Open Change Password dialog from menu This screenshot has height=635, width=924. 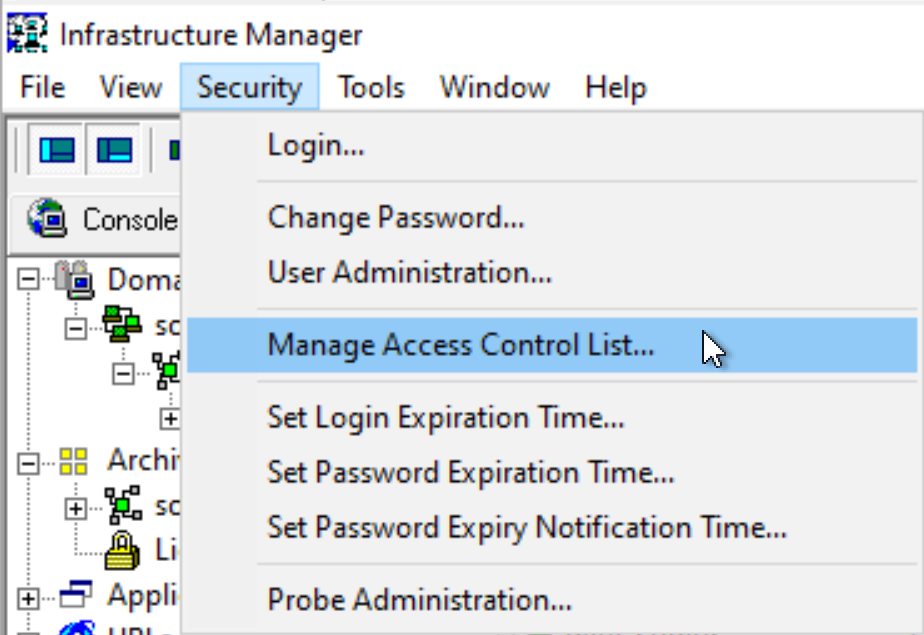tap(396, 217)
